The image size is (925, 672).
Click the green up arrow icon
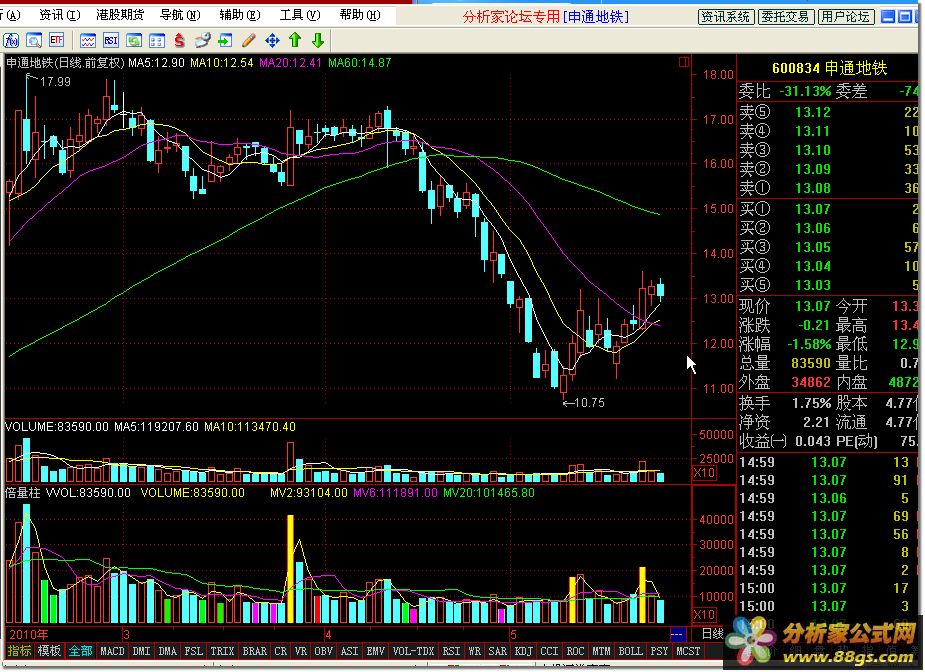pyautogui.click(x=295, y=40)
